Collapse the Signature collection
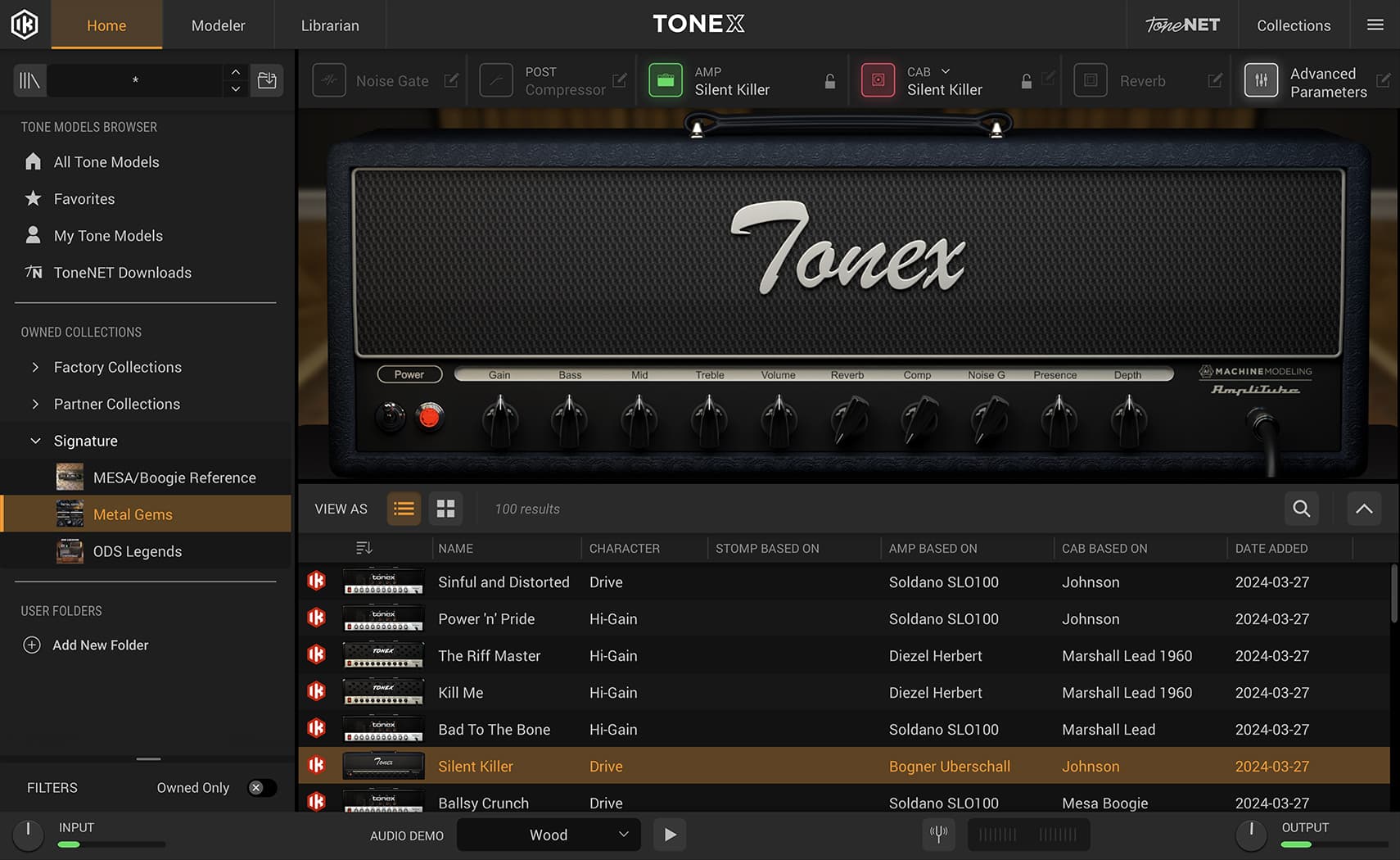The height and width of the screenshot is (860, 1400). coord(35,441)
